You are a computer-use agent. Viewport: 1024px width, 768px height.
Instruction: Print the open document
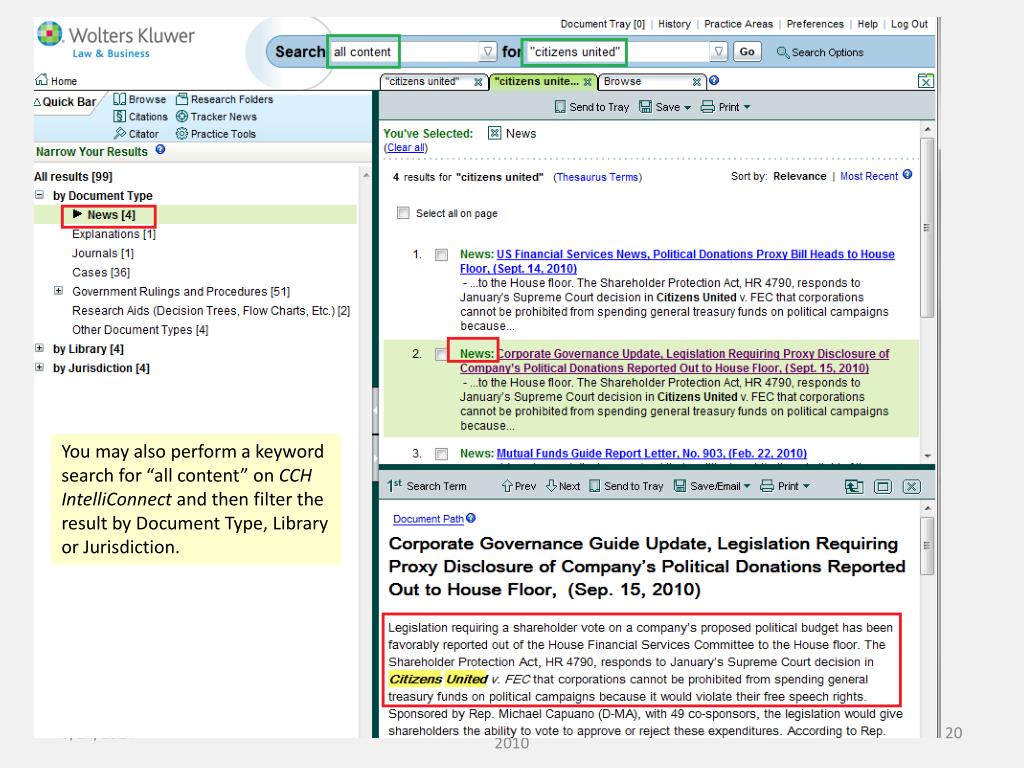click(x=785, y=486)
